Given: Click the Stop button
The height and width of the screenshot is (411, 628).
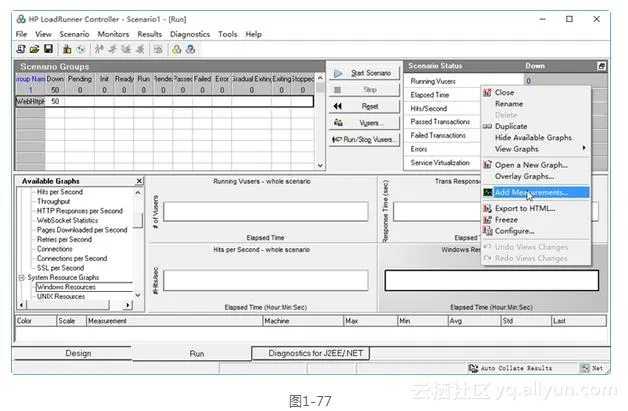Looking at the screenshot, I should coord(364,90).
